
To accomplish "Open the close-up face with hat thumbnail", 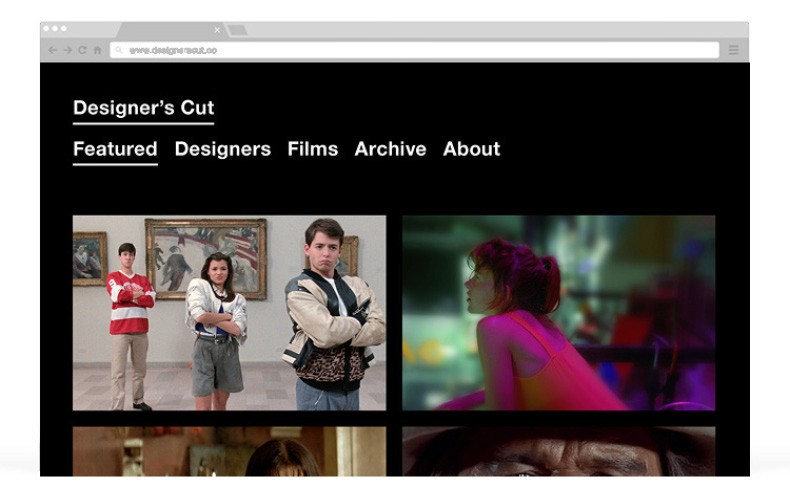I will point(559,451).
